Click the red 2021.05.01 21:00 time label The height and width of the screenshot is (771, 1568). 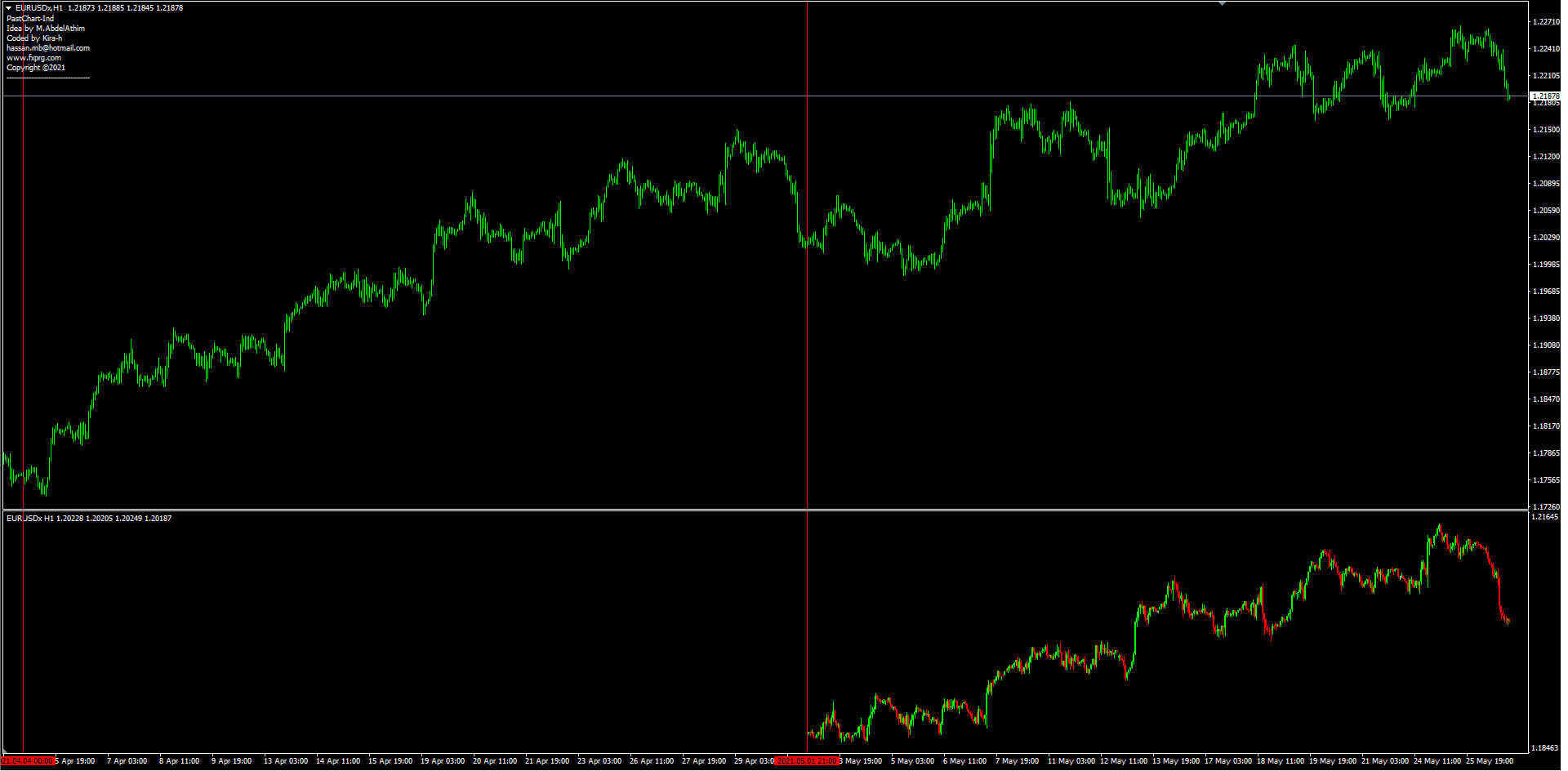click(x=806, y=761)
